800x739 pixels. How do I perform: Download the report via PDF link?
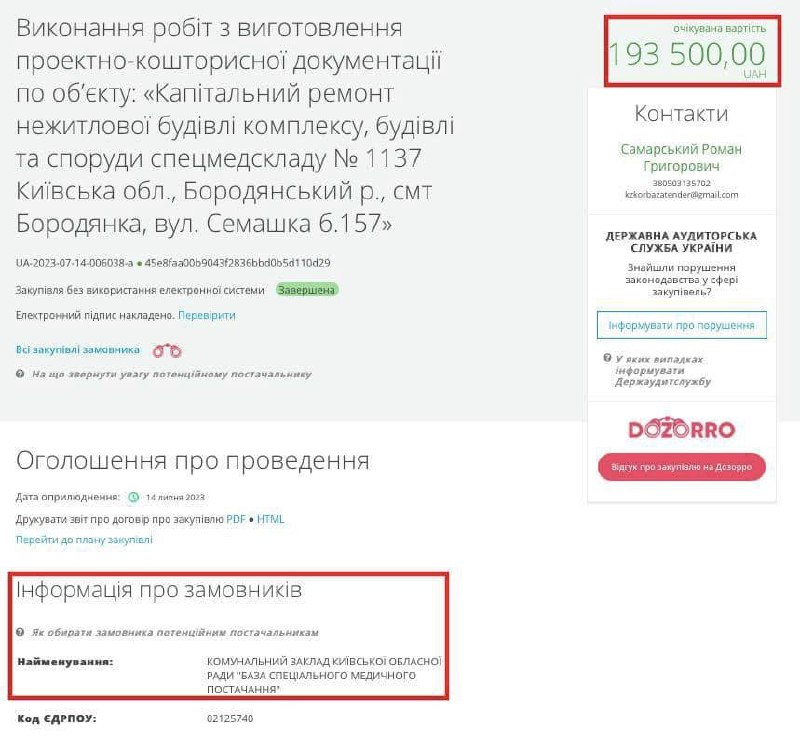[235, 519]
